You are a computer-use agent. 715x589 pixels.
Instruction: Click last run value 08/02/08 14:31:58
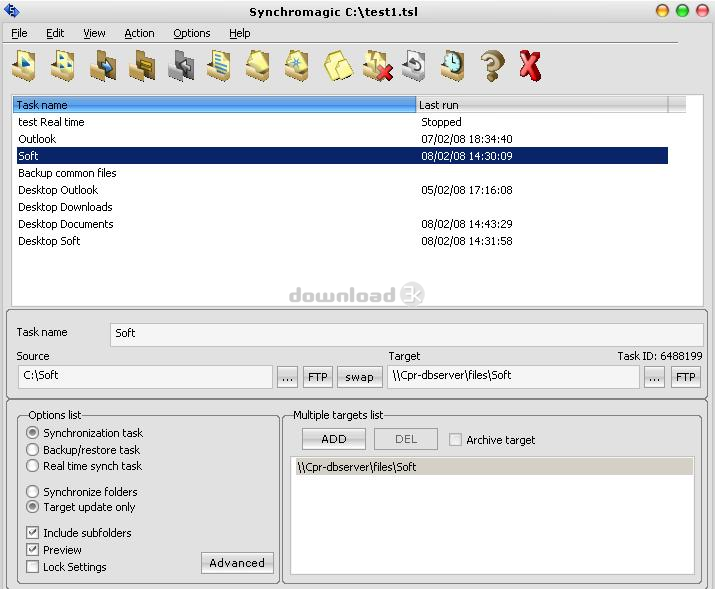[467, 241]
